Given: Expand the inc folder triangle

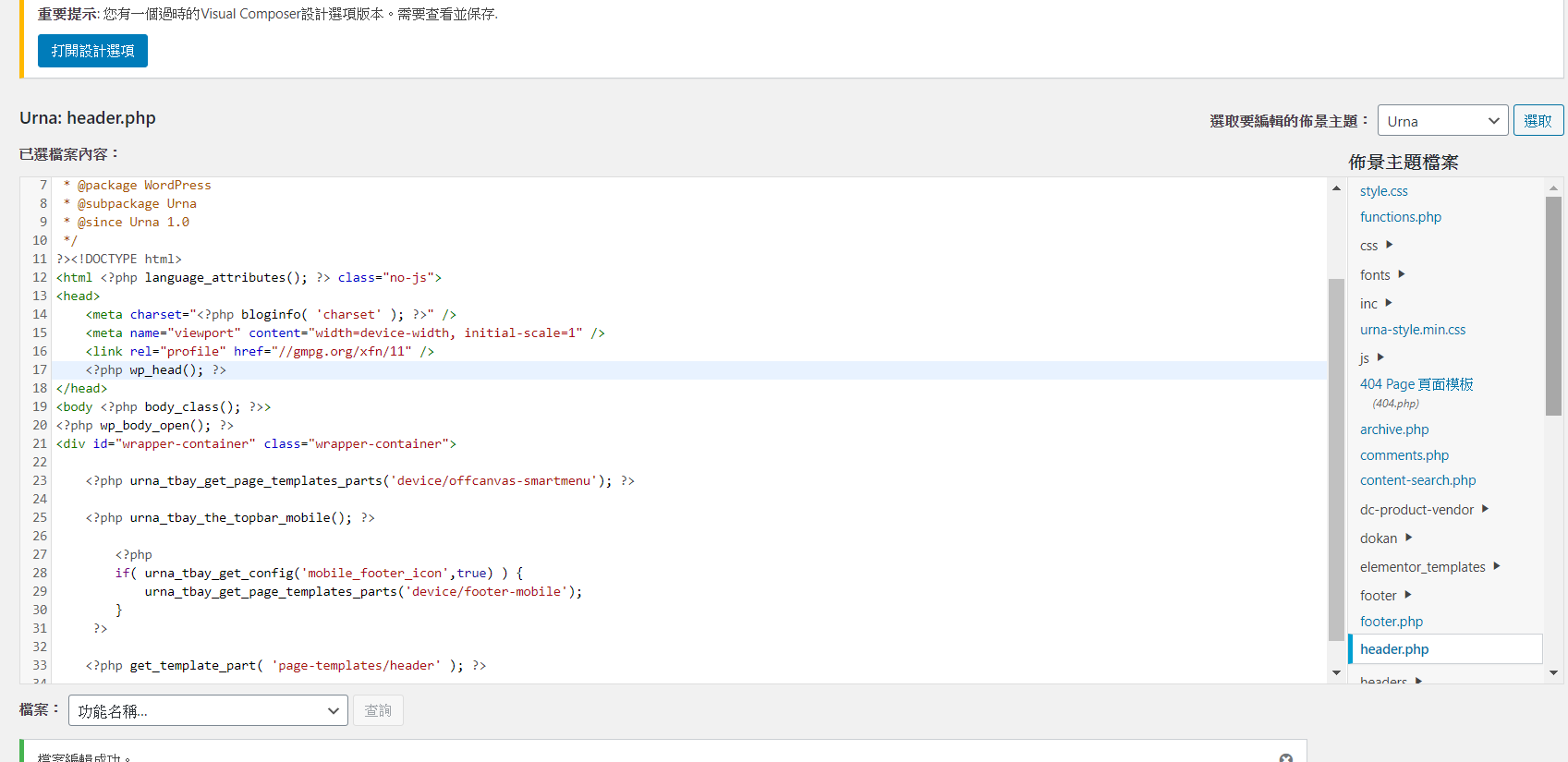Looking at the screenshot, I should 1388,303.
